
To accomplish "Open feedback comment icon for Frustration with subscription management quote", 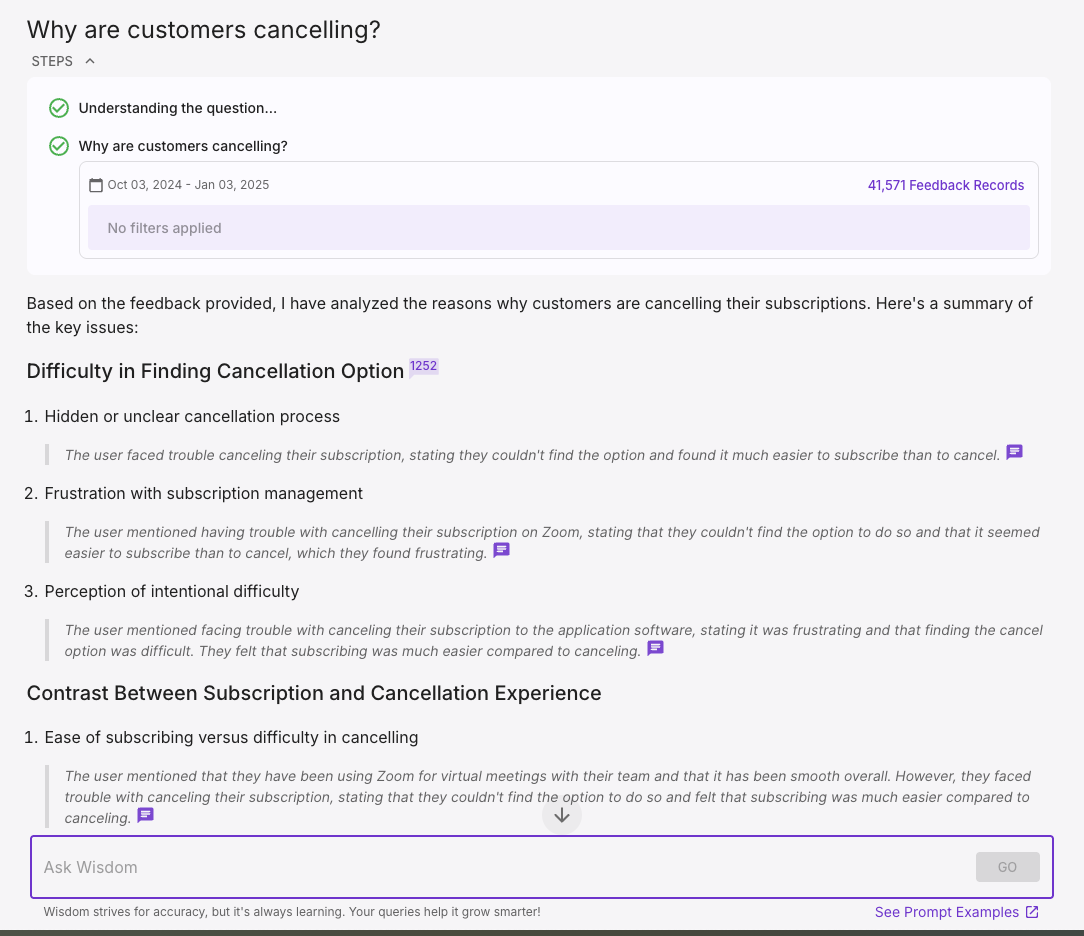I will pyautogui.click(x=501, y=550).
